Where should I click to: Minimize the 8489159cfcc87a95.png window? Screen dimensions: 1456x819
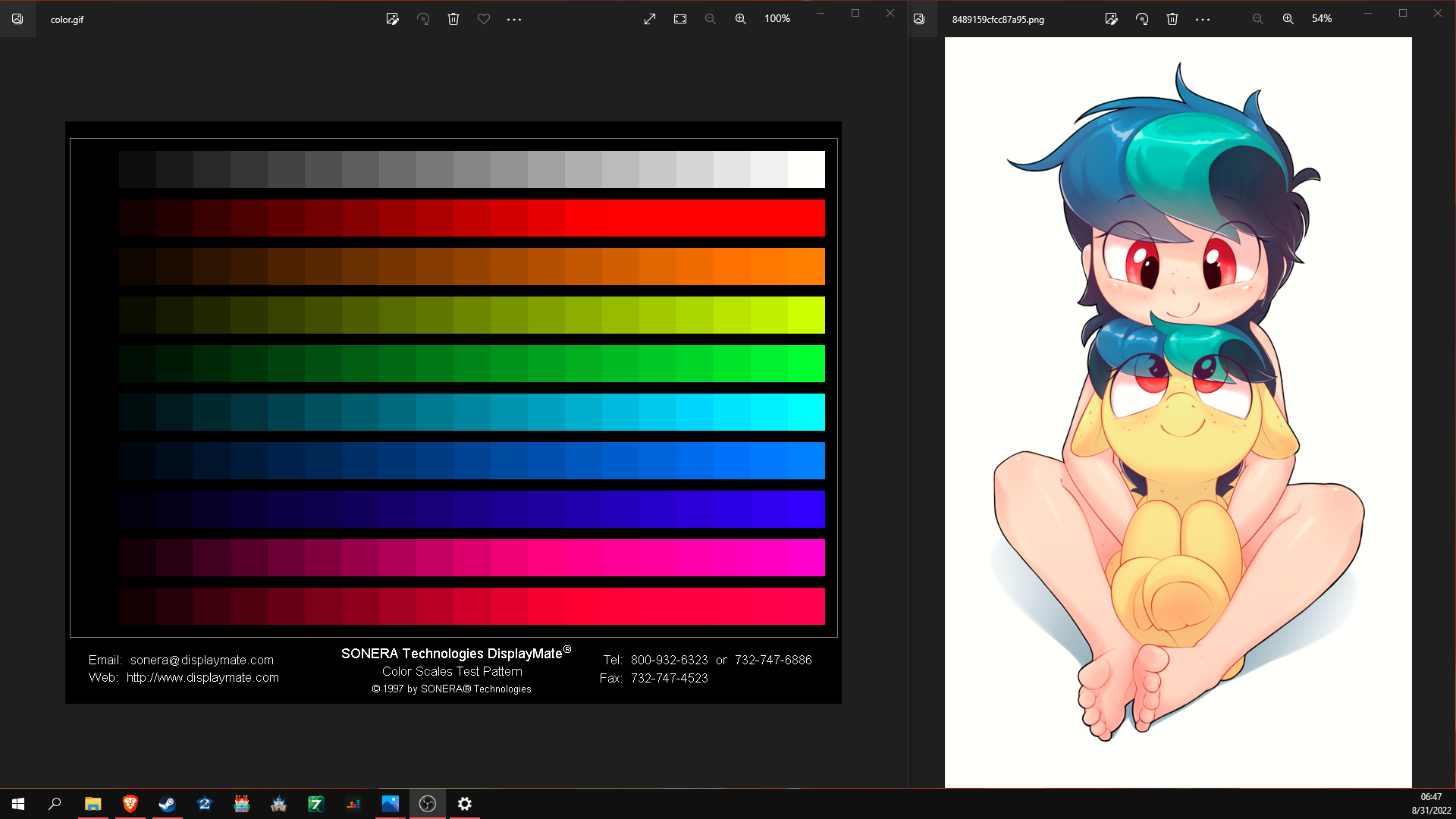tap(1368, 13)
